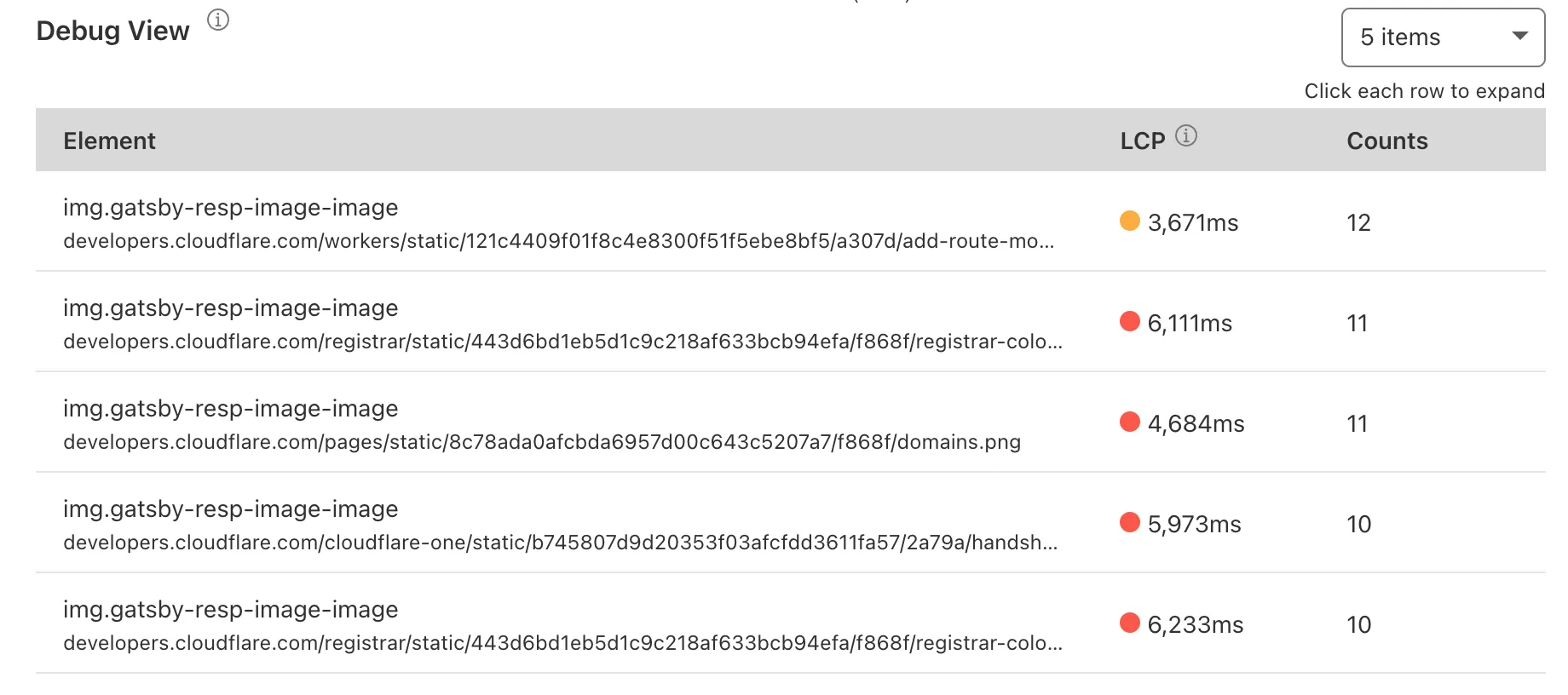Image resolution: width=1568 pixels, height=695 pixels.
Task: Click the Element column header
Action: (109, 140)
